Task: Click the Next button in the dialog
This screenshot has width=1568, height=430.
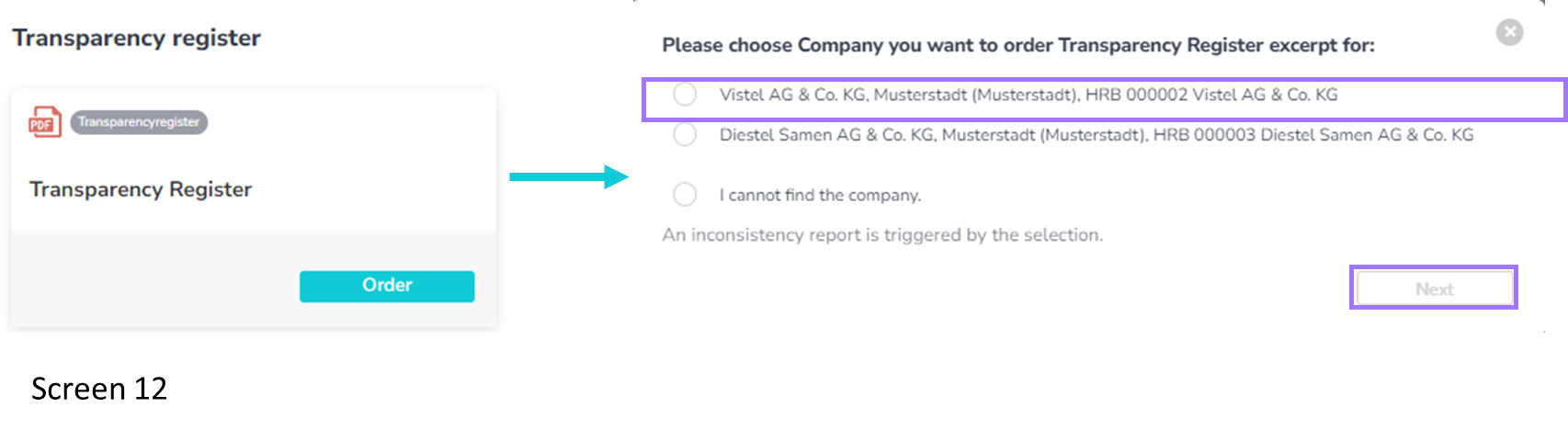Action: 1434,289
